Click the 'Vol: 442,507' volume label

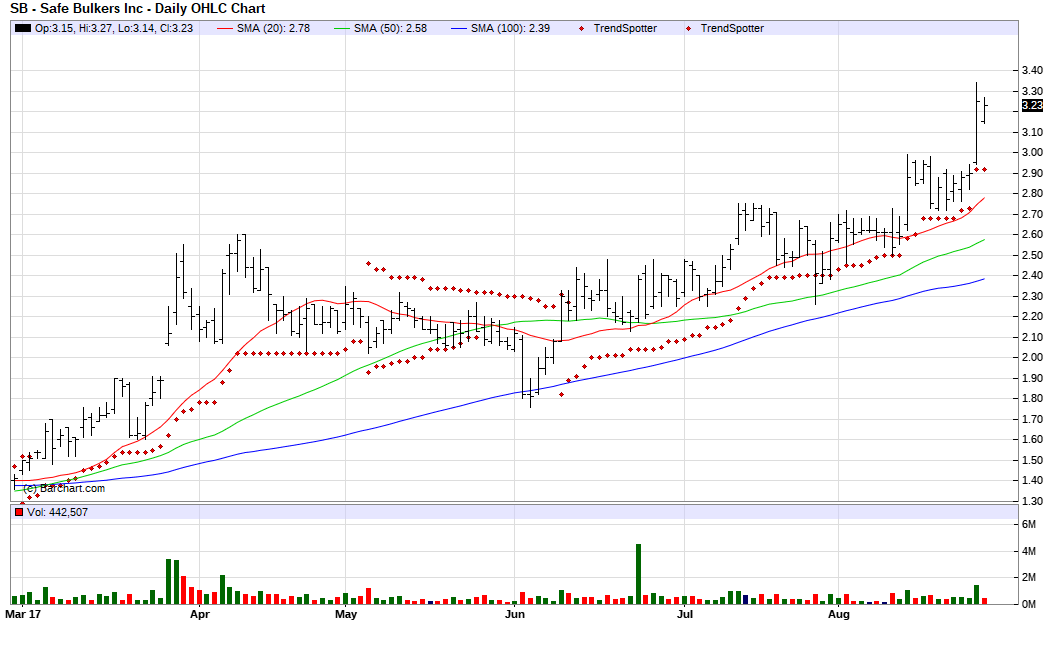click(57, 512)
